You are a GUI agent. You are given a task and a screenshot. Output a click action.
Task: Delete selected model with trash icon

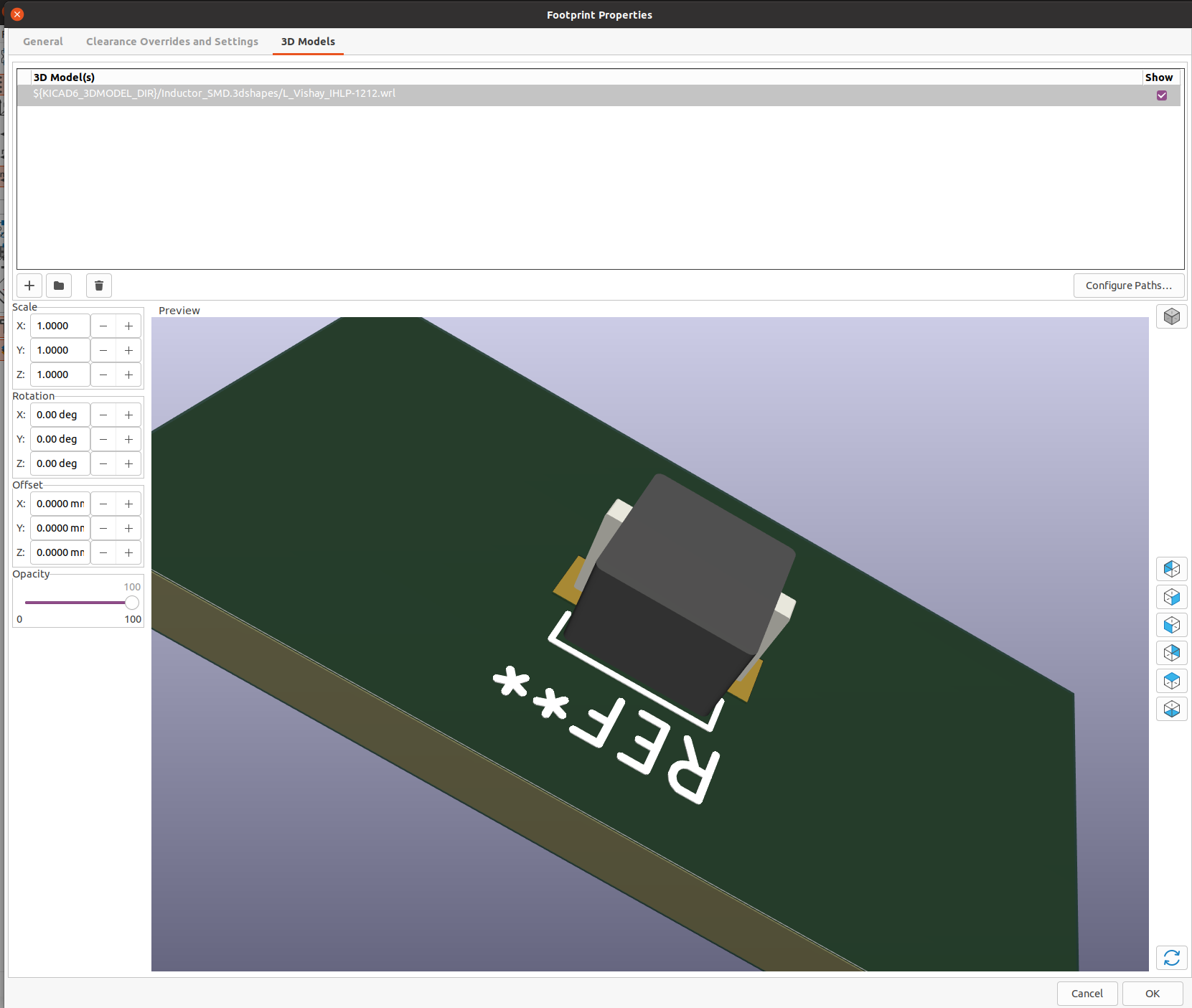[x=99, y=286]
